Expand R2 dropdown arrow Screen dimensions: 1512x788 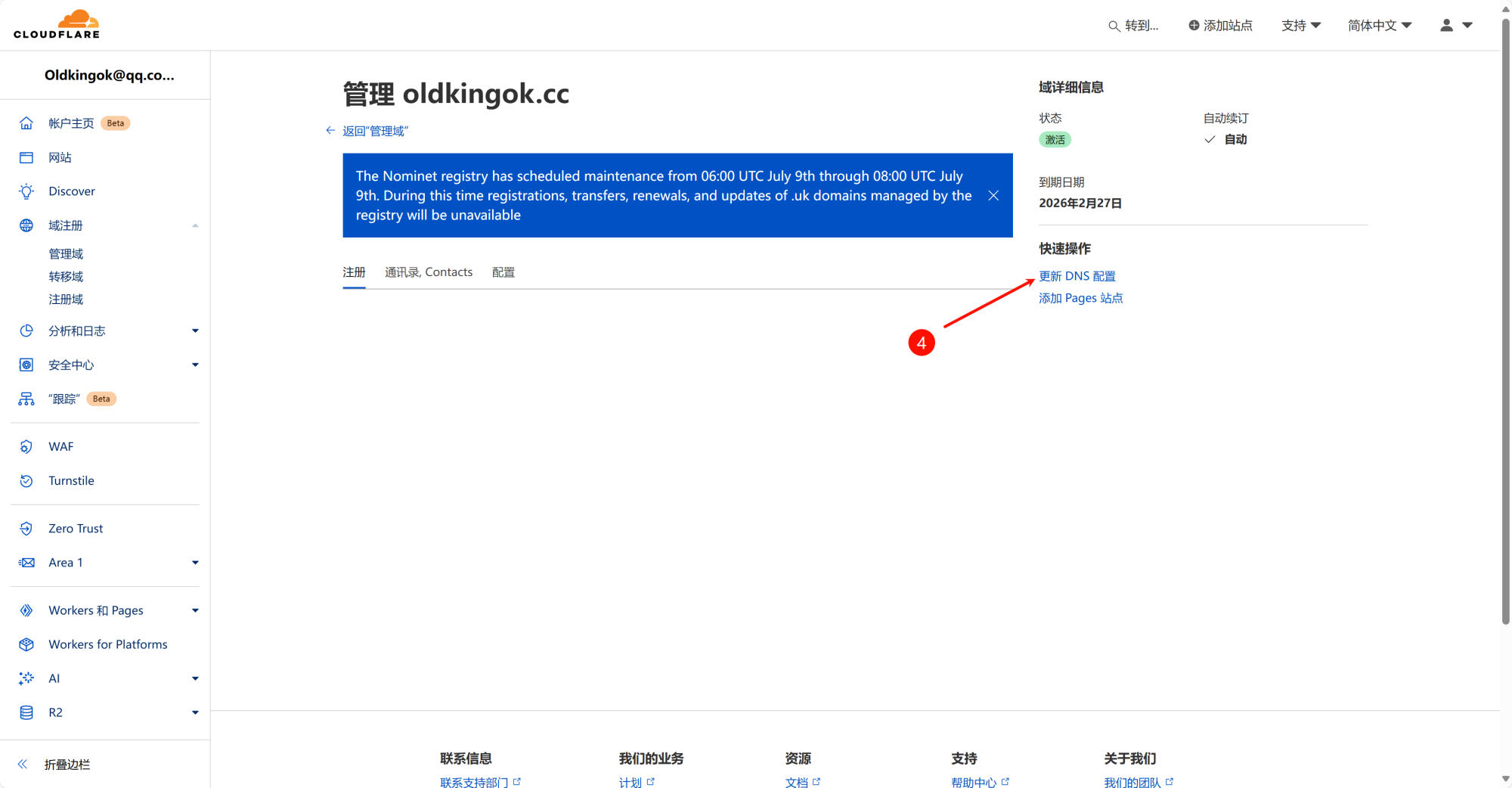click(x=195, y=712)
